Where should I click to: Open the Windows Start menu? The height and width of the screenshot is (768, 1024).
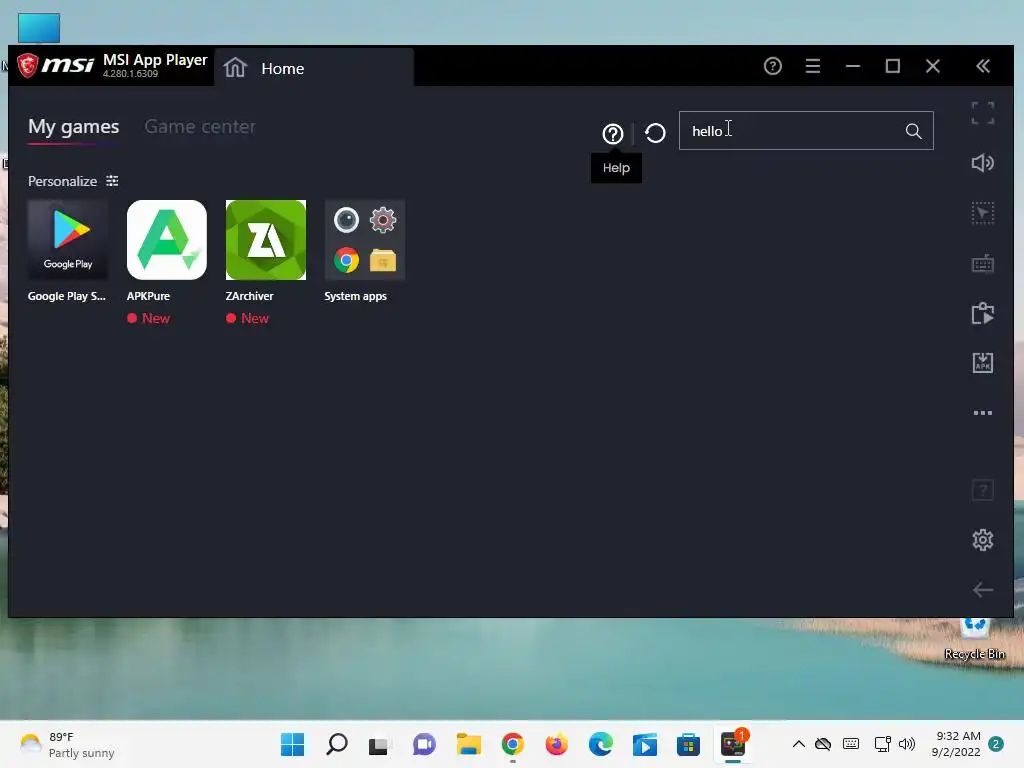click(293, 744)
